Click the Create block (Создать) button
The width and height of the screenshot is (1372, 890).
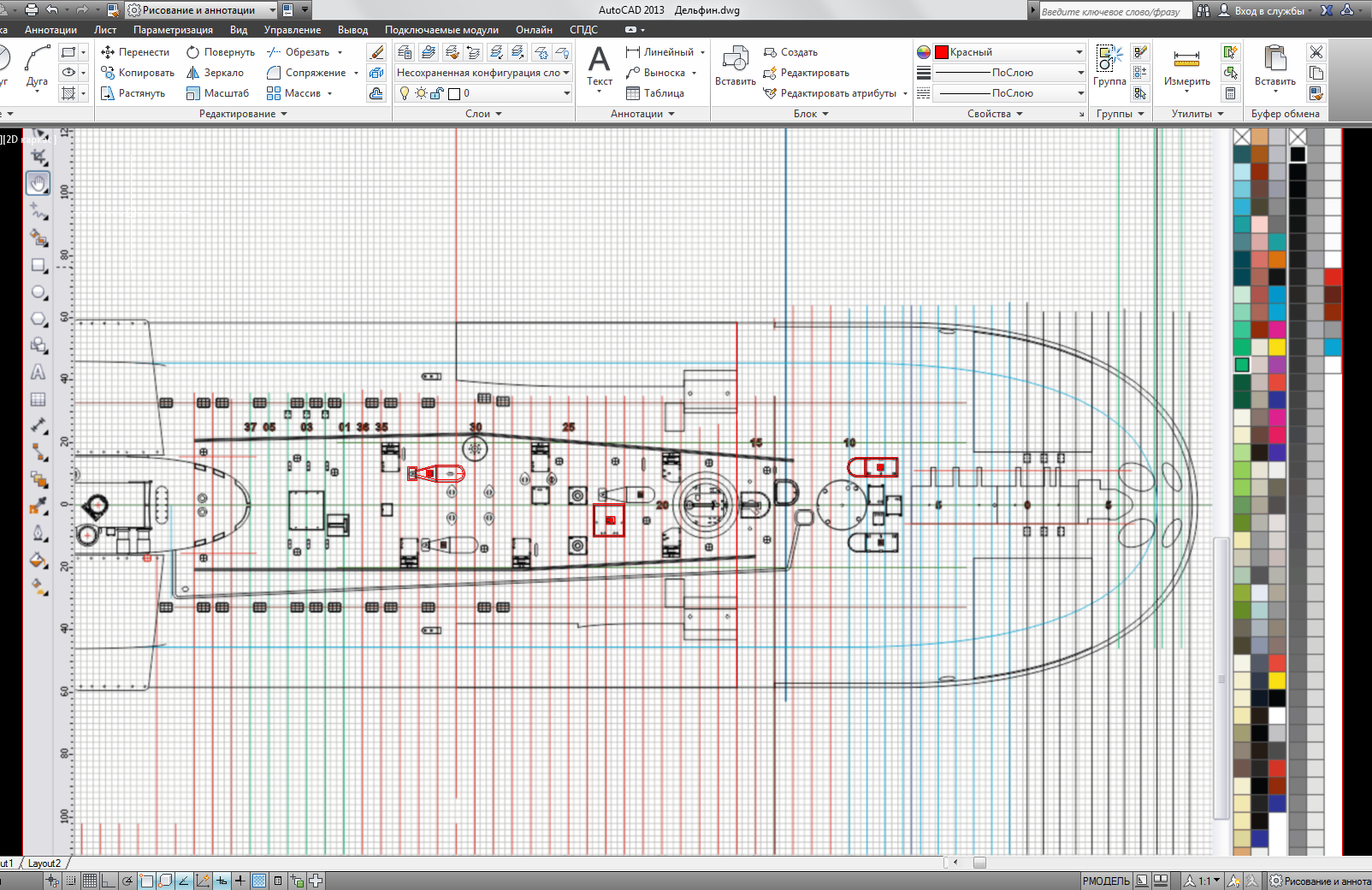click(x=790, y=52)
